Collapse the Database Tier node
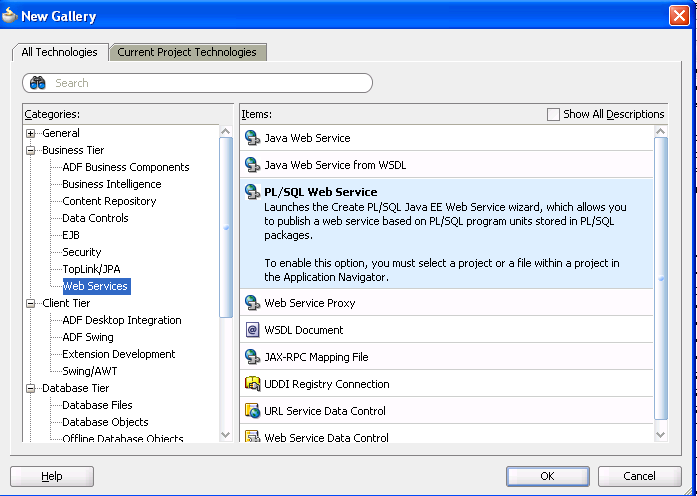Viewport: 697px width, 496px height. click(x=31, y=388)
